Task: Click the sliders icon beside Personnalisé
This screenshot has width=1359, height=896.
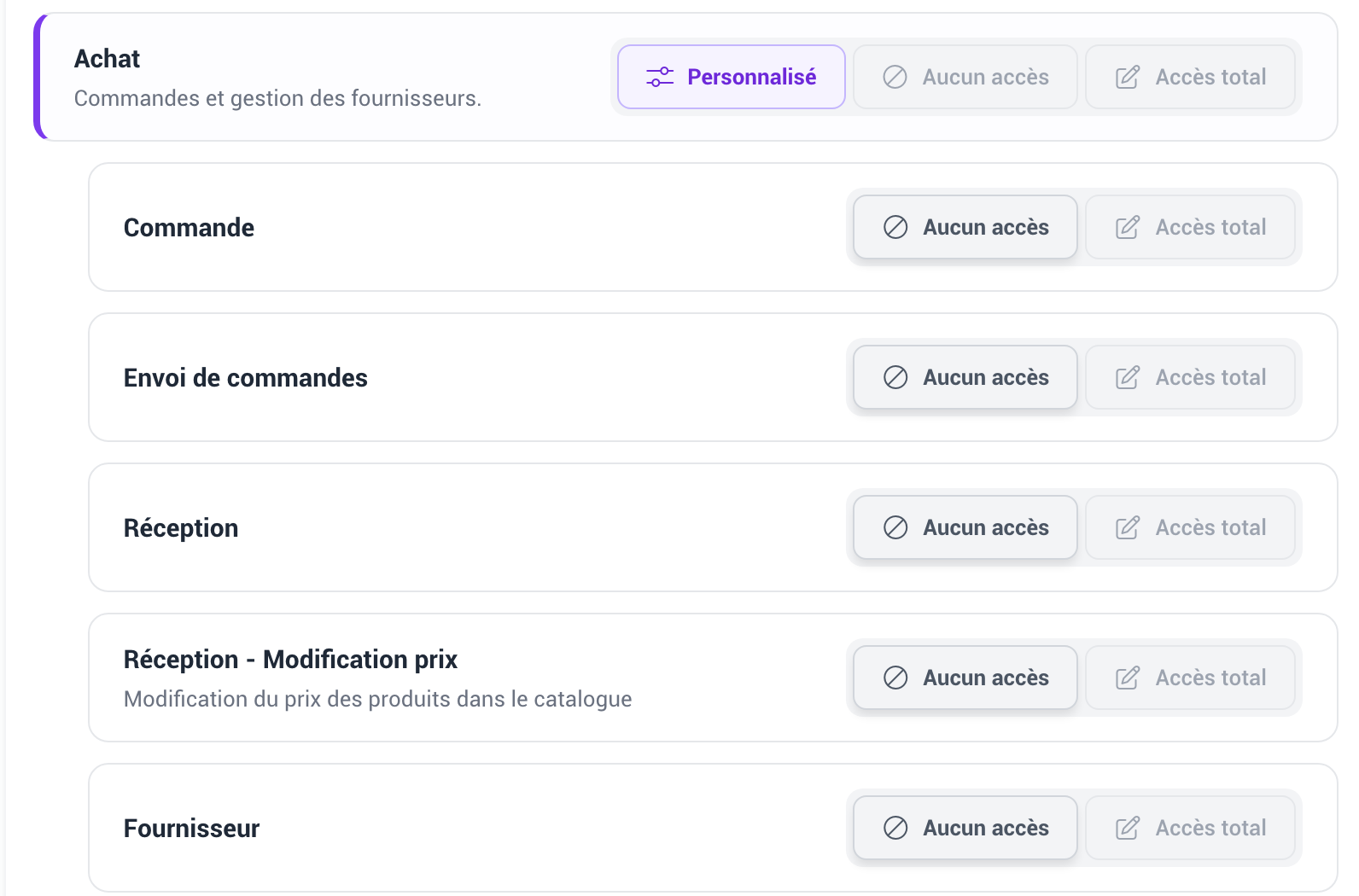Action: [x=660, y=77]
